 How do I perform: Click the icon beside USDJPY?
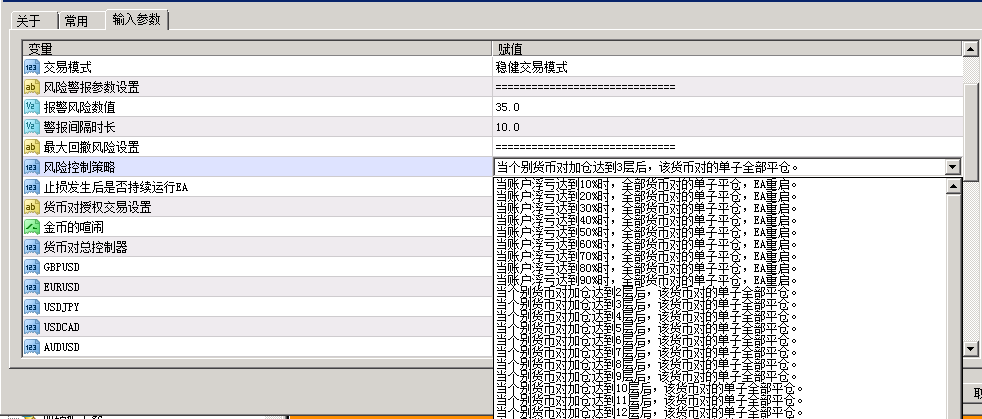(32, 308)
